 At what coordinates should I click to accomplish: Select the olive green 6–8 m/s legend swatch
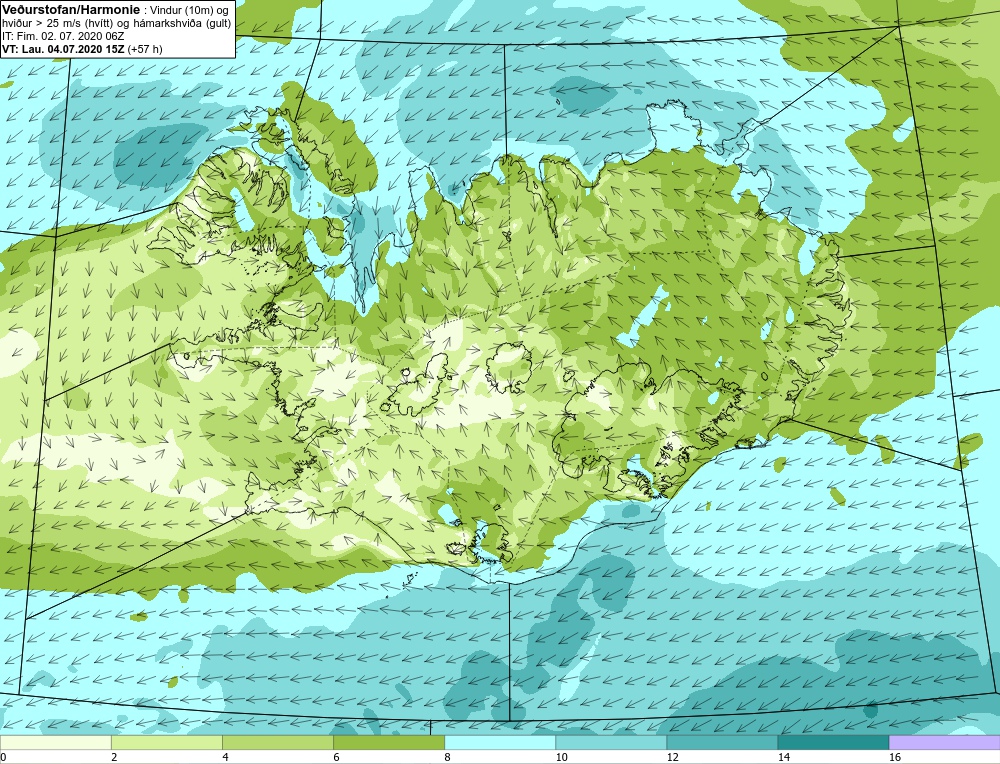click(388, 742)
